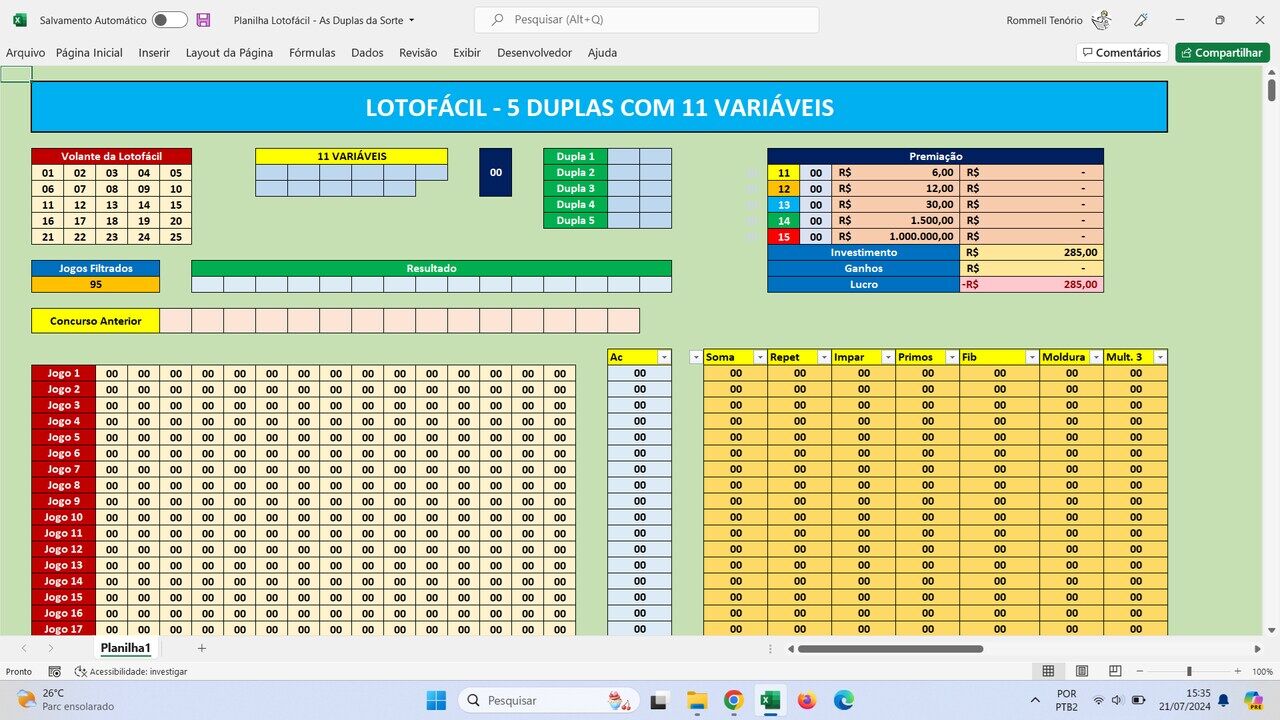Open File Explorer from the taskbar
Viewport: 1280px width, 720px height.
(x=696, y=700)
